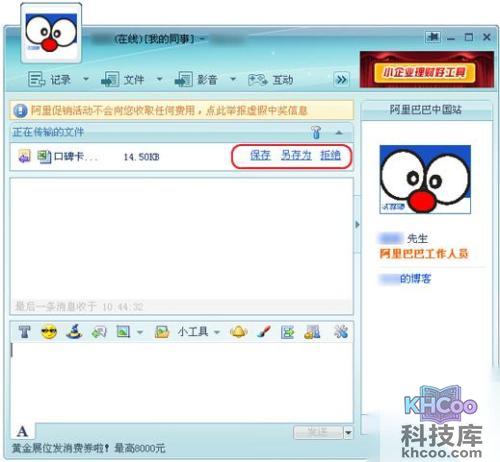Click the 影音 video and audio button

click(196, 80)
